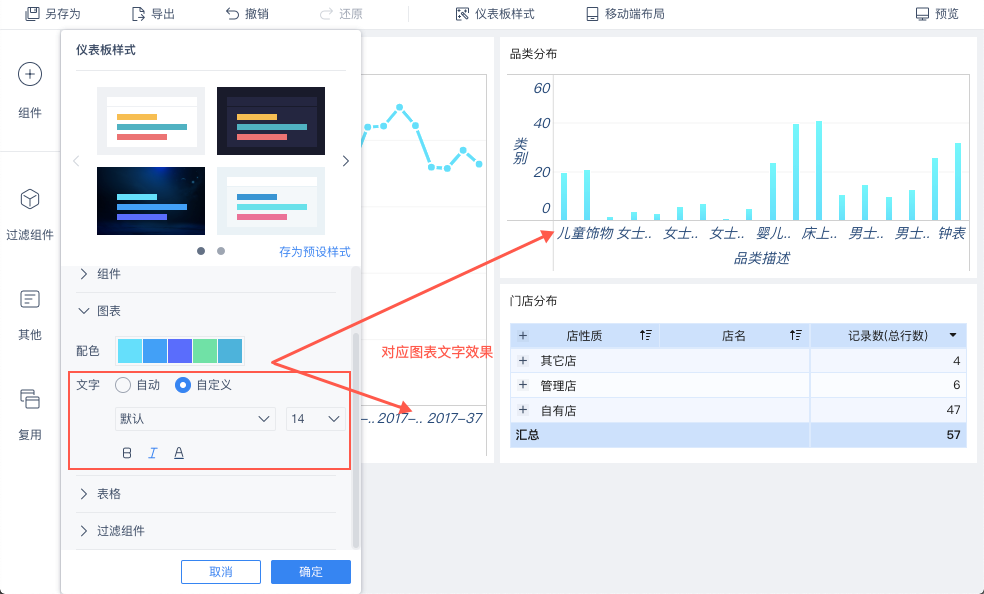
Task: Select the light white style thumbnail
Action: (151, 121)
